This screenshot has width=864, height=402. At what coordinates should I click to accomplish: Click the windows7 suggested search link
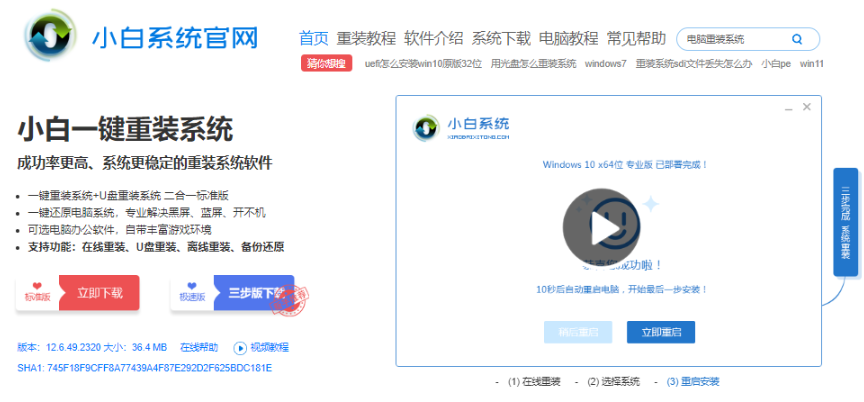click(606, 64)
